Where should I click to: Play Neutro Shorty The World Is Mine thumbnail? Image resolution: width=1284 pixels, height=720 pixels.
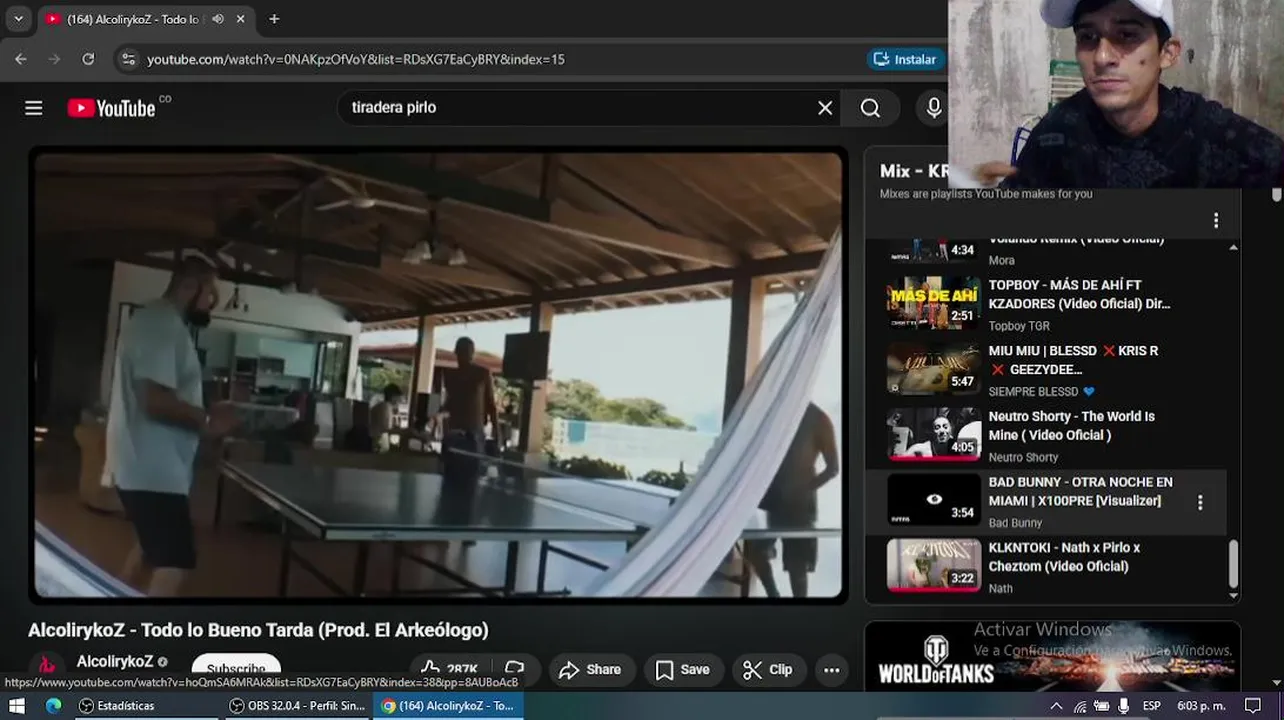934,434
